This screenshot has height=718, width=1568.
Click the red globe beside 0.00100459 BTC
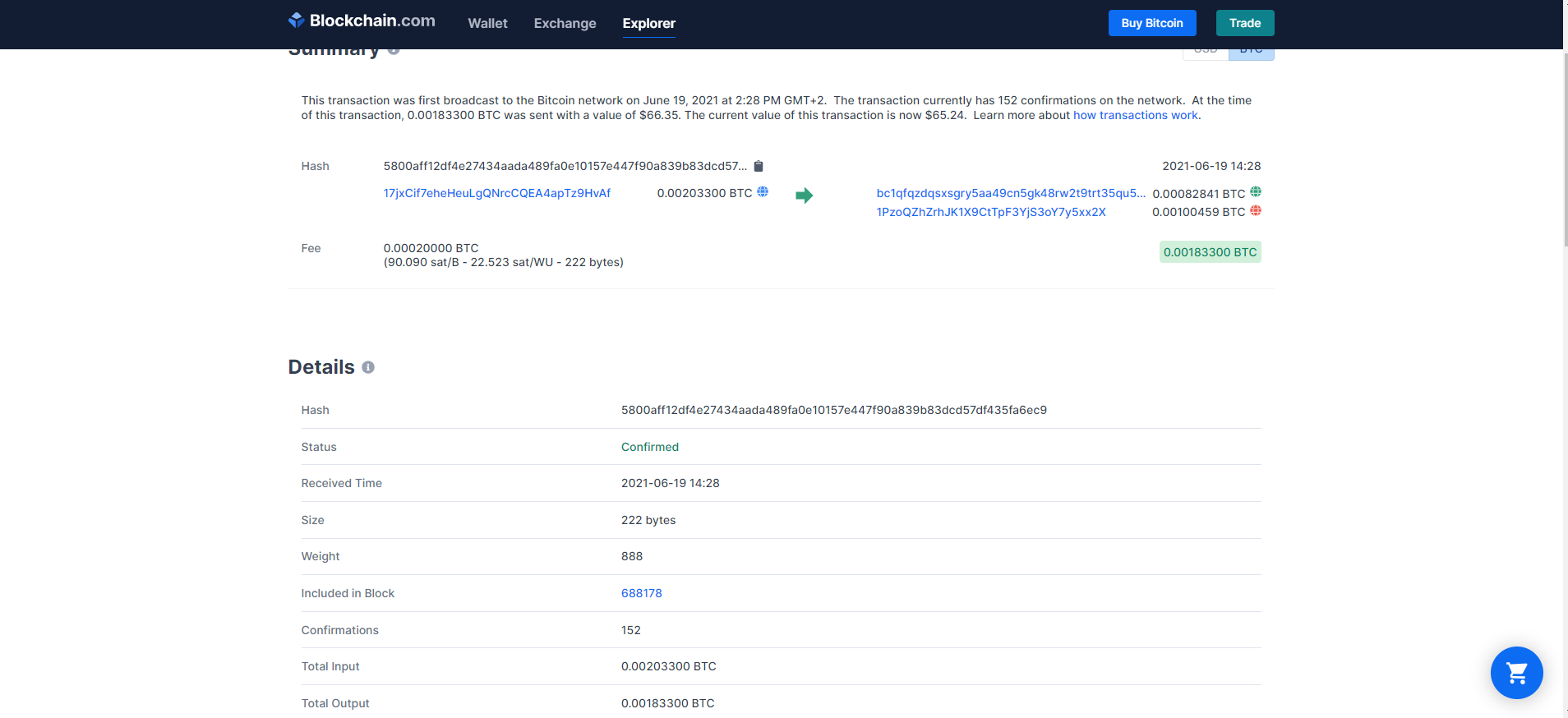1256,211
